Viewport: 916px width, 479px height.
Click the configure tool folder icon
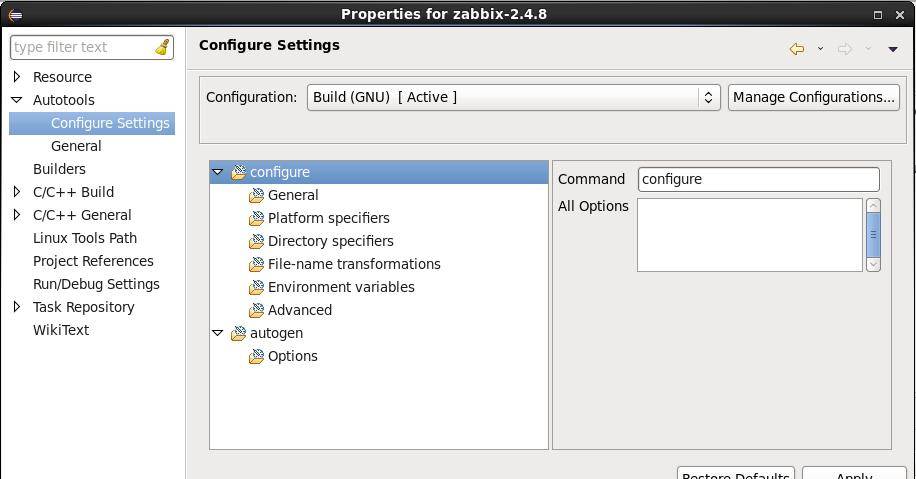coord(238,172)
